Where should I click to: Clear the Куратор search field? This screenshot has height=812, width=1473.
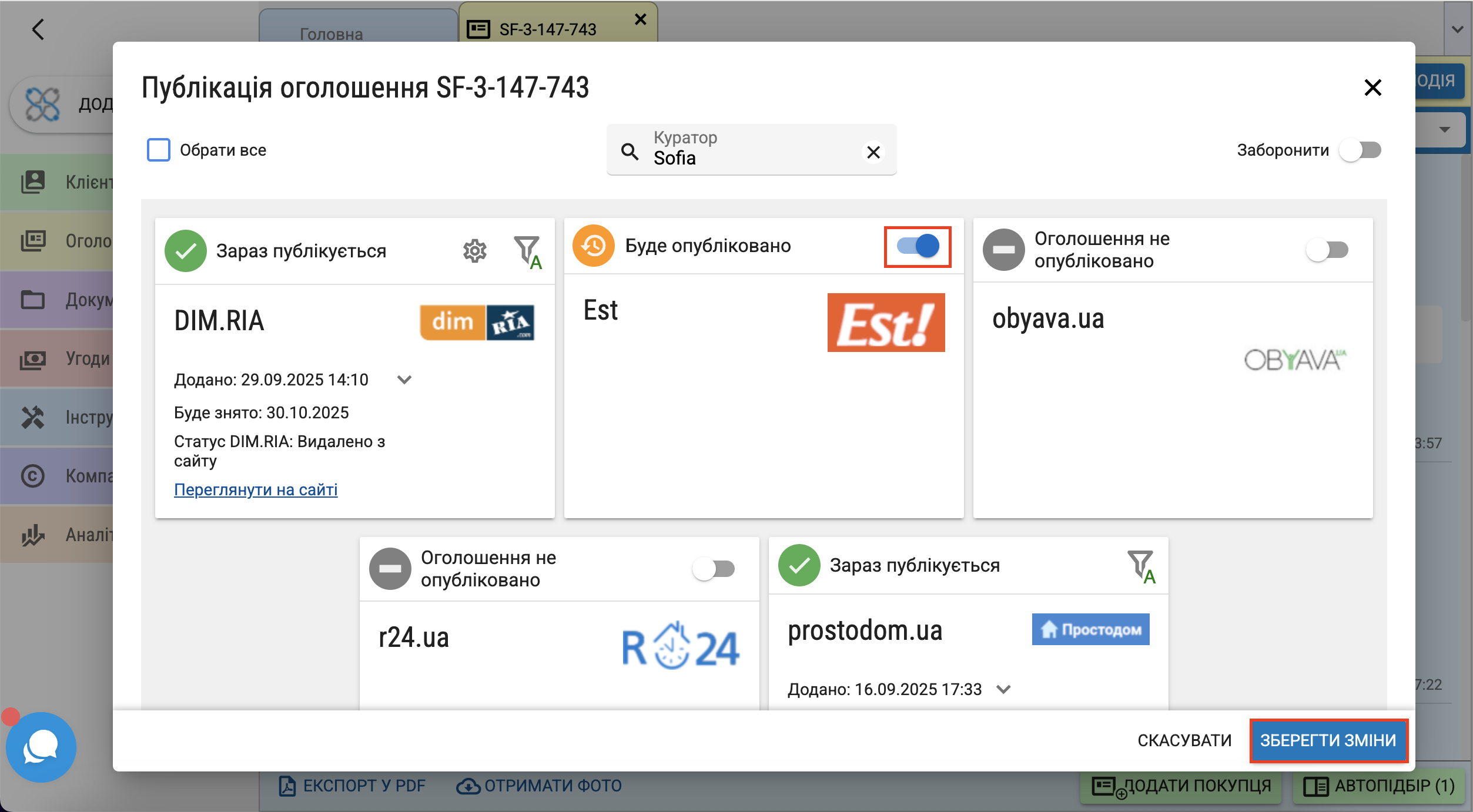(x=873, y=152)
